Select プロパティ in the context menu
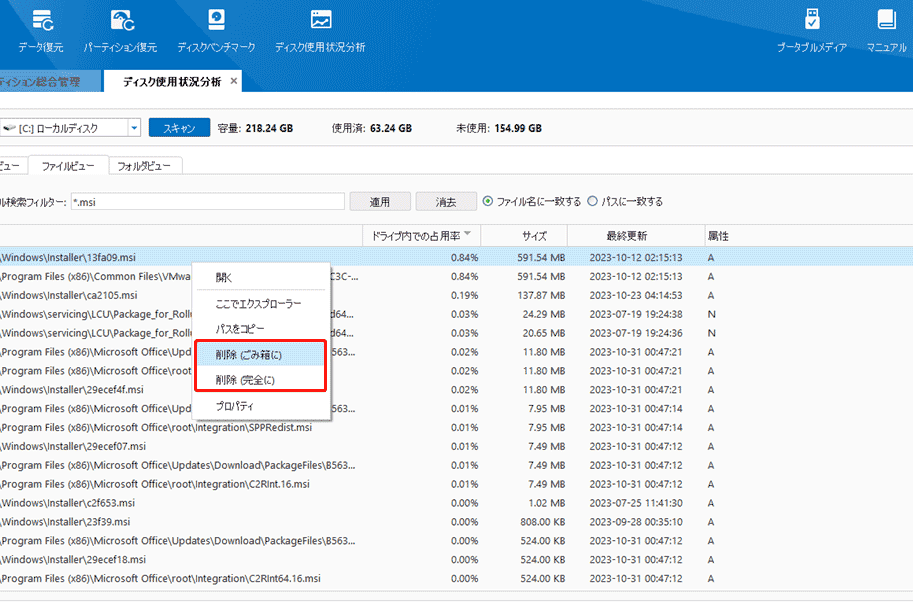 point(234,406)
